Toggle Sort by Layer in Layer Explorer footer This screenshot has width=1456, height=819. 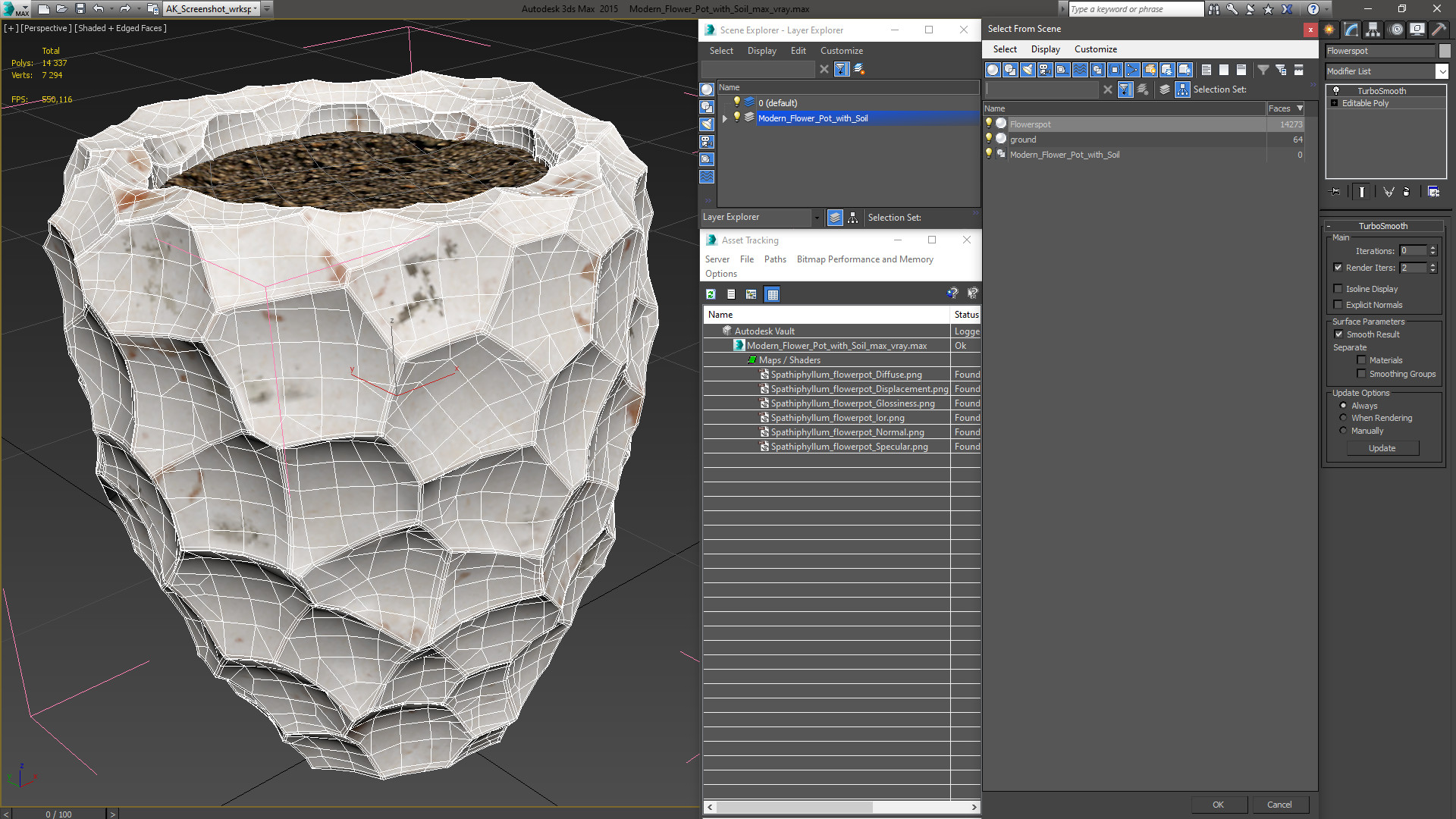(835, 218)
